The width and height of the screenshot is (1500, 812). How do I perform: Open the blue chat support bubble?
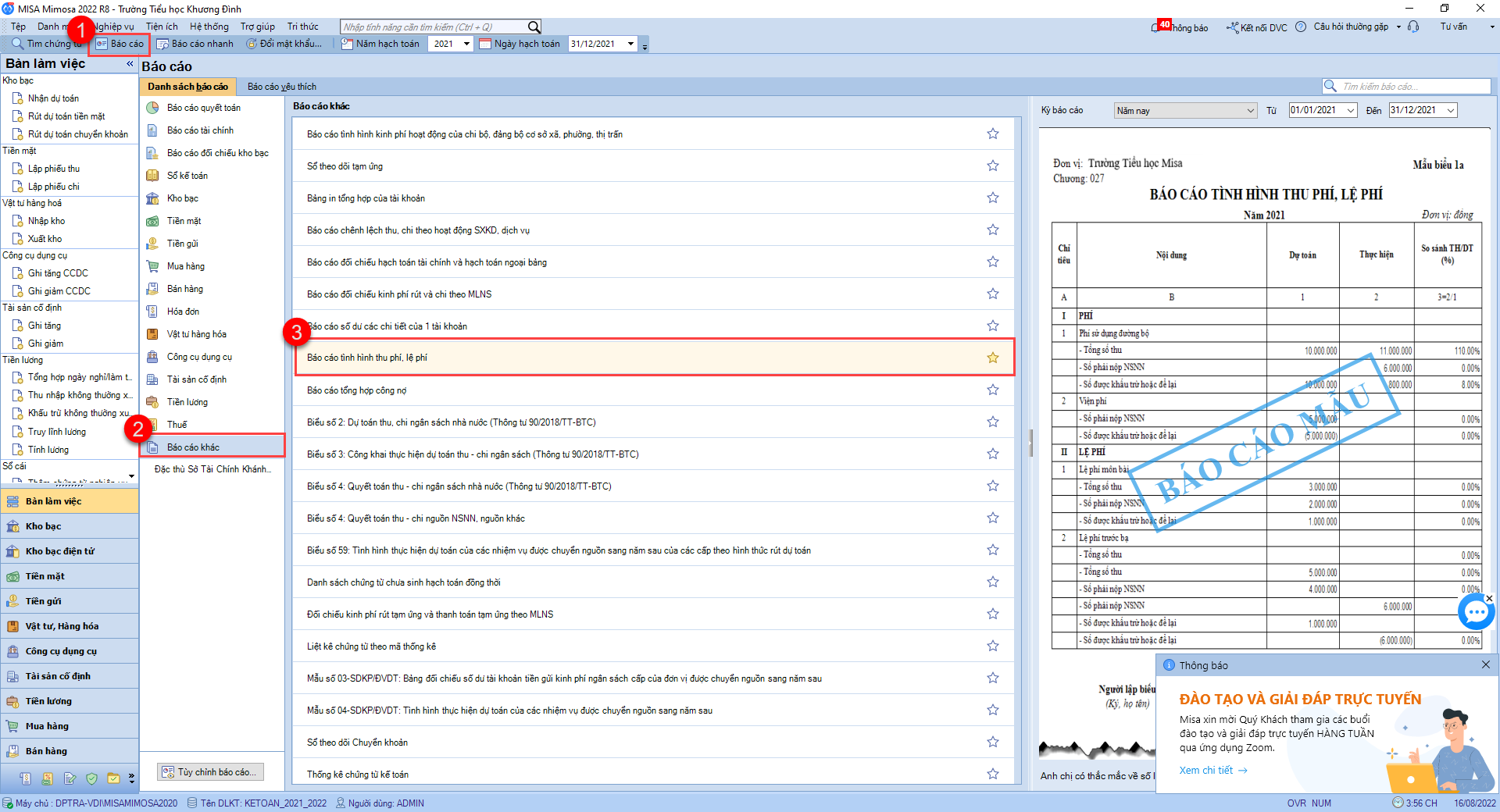1475,612
